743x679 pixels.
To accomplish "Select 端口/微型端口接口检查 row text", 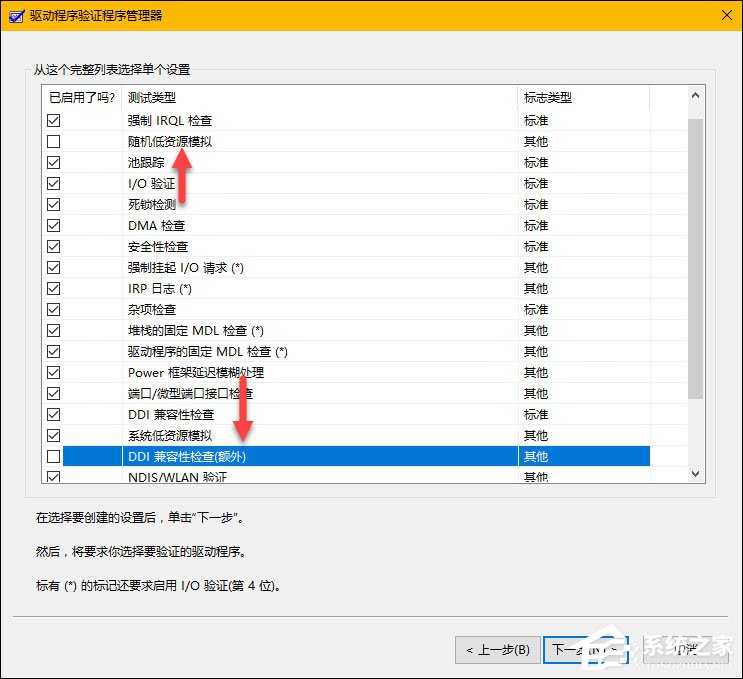I will pyautogui.click(x=190, y=393).
